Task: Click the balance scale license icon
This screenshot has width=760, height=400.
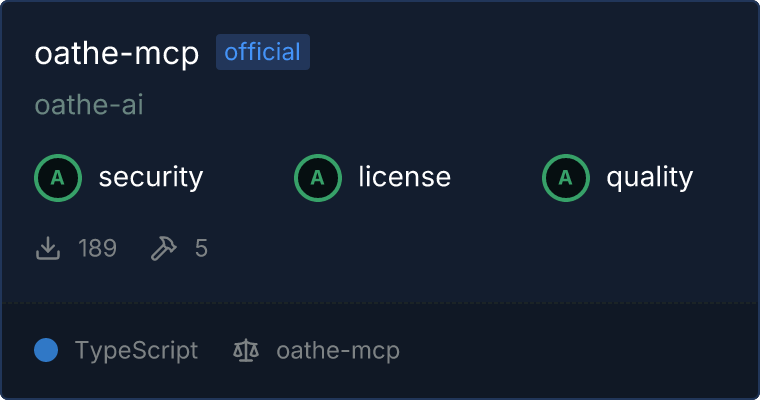Action: [x=246, y=350]
